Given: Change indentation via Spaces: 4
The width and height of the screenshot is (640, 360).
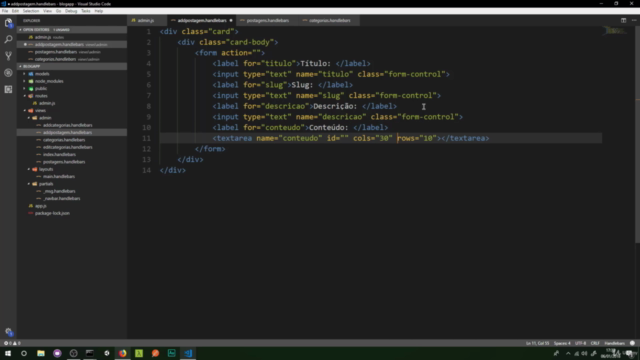Looking at the screenshot, I should [562, 343].
